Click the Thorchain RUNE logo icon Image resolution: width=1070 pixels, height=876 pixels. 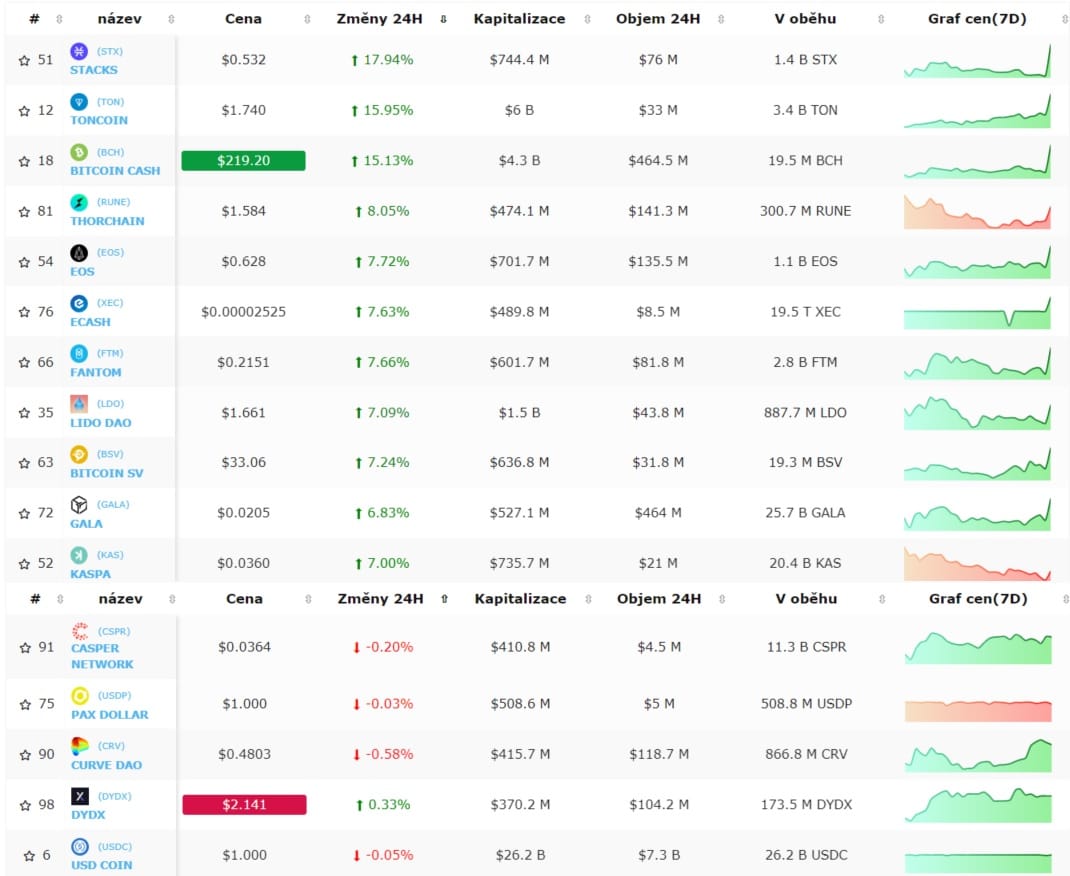79,203
